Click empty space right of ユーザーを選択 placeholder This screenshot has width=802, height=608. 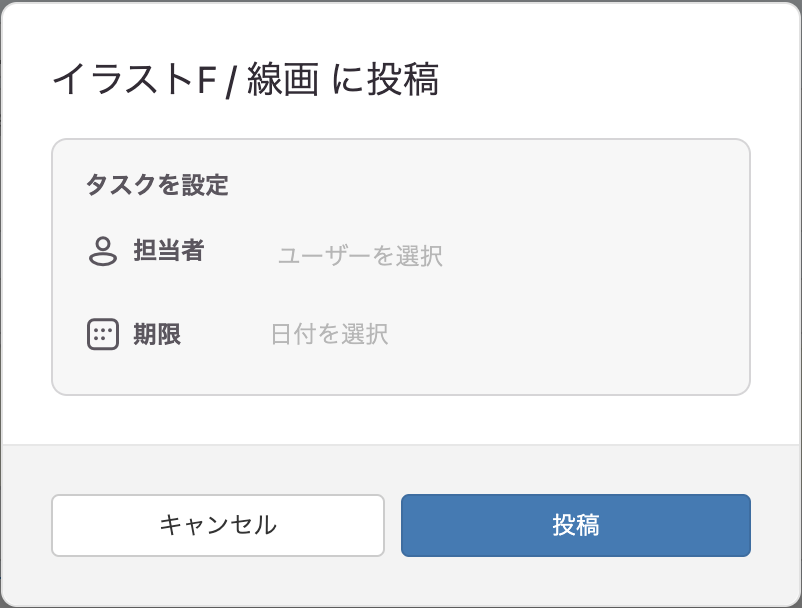click(588, 255)
